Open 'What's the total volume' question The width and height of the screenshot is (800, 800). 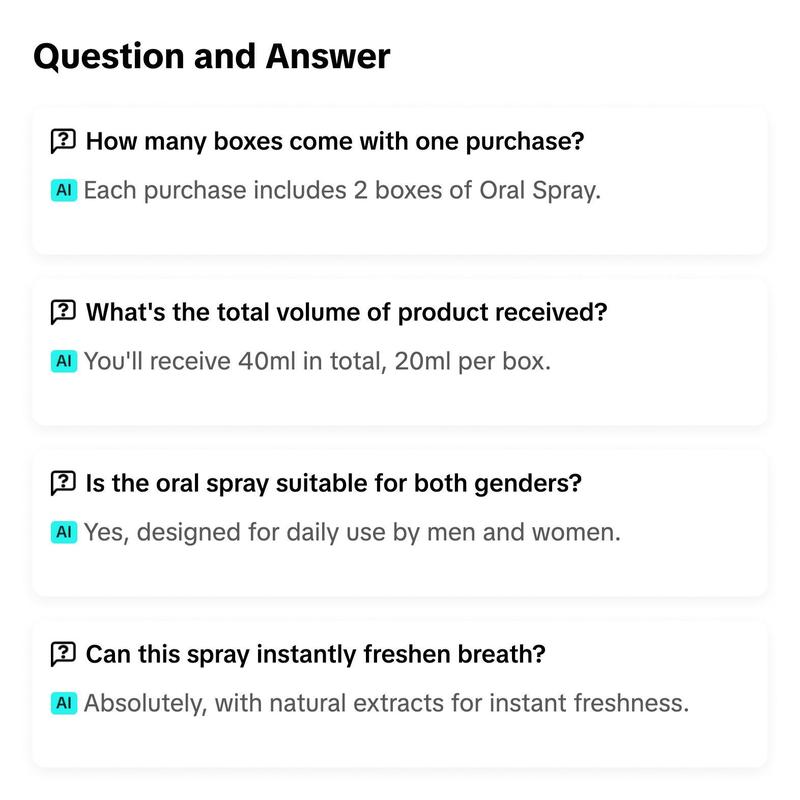point(346,312)
